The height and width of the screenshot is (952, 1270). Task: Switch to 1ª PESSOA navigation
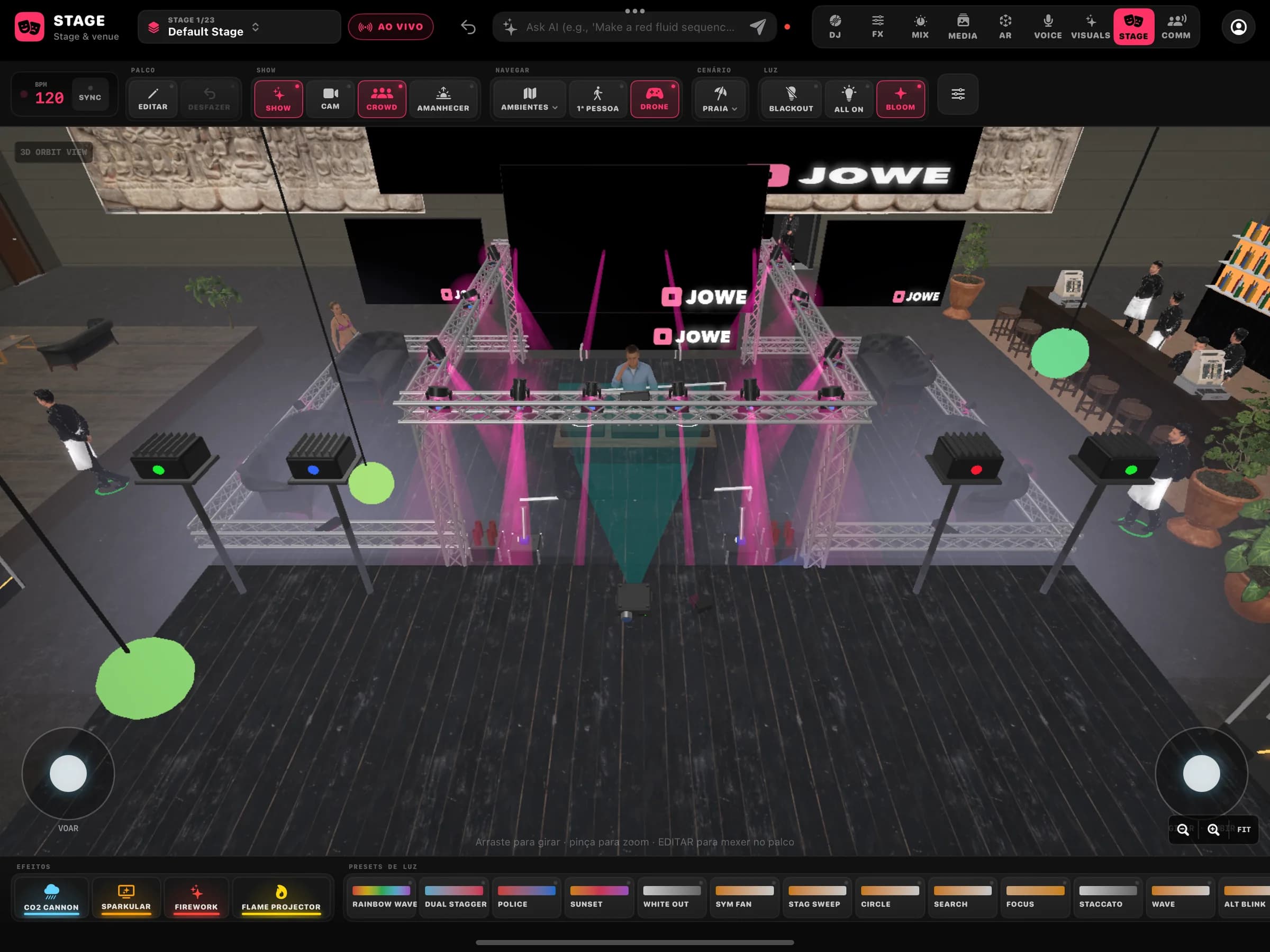(597, 99)
